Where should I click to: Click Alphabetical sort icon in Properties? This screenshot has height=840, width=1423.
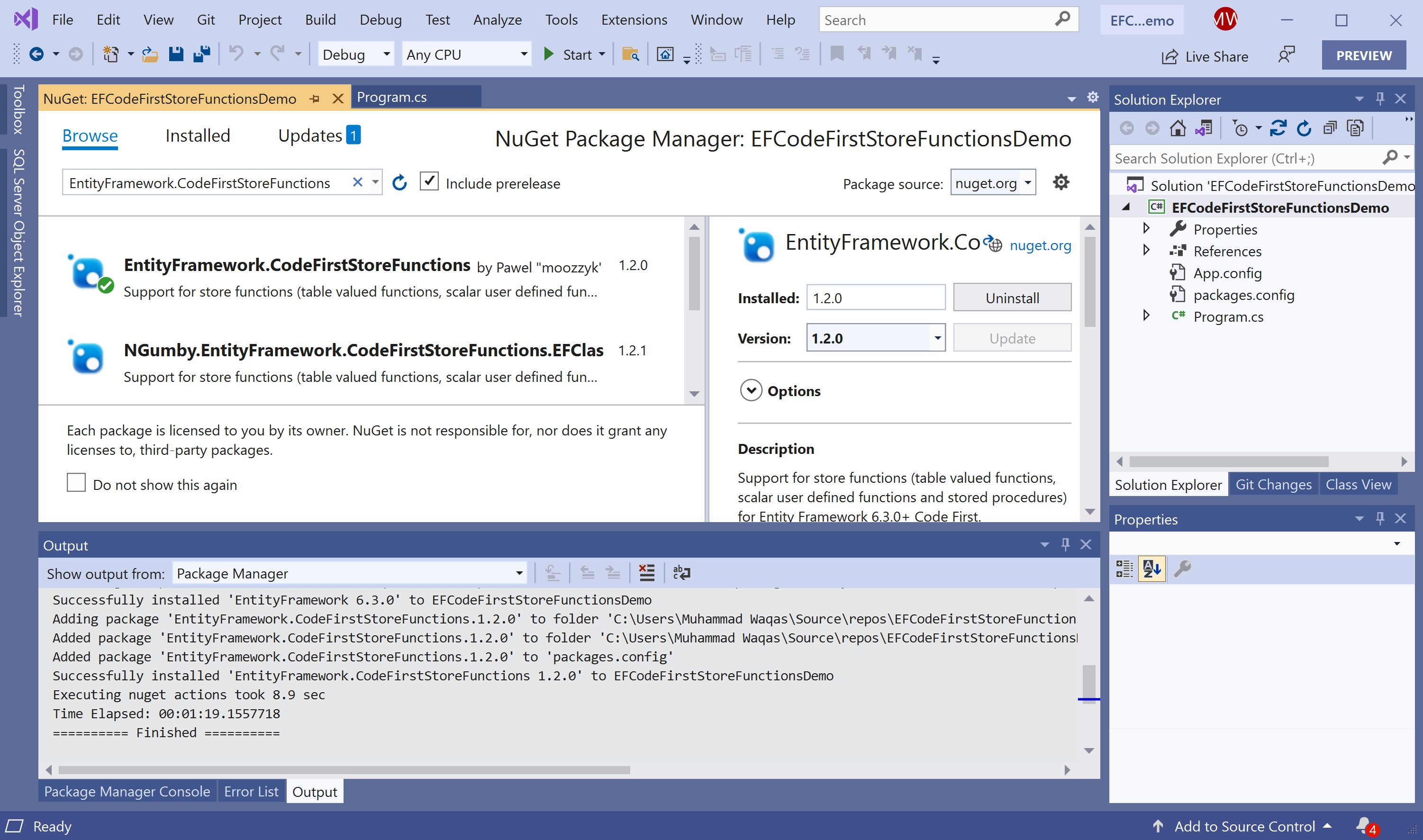(x=1152, y=569)
